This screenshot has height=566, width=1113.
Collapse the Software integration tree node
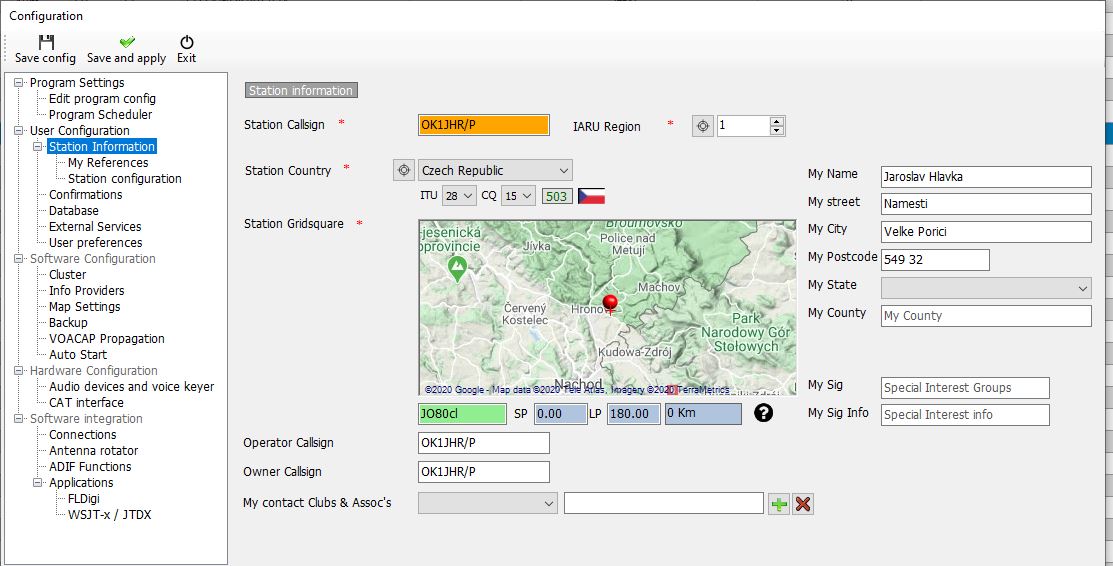tap(18, 418)
